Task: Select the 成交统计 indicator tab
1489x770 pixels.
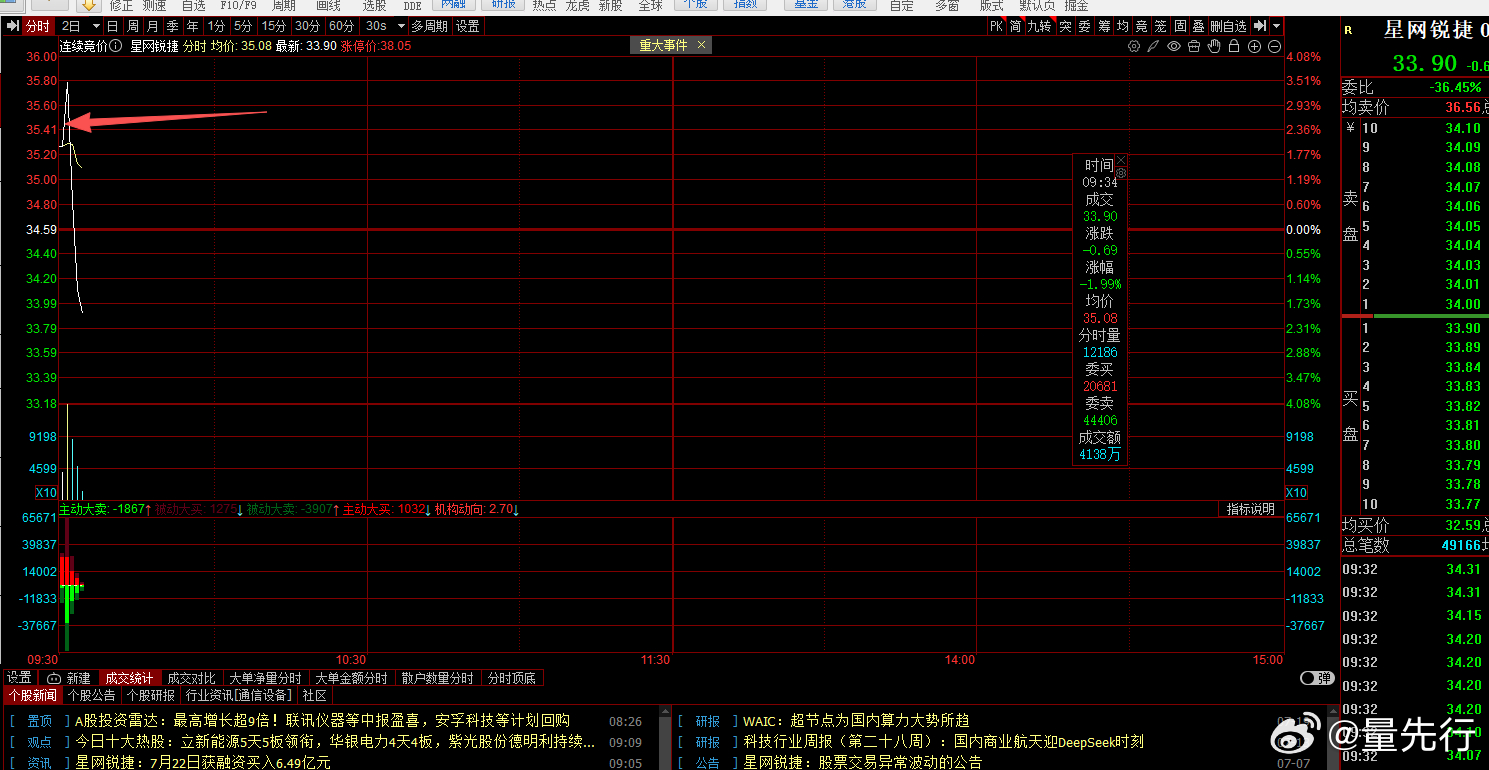Action: 129,678
